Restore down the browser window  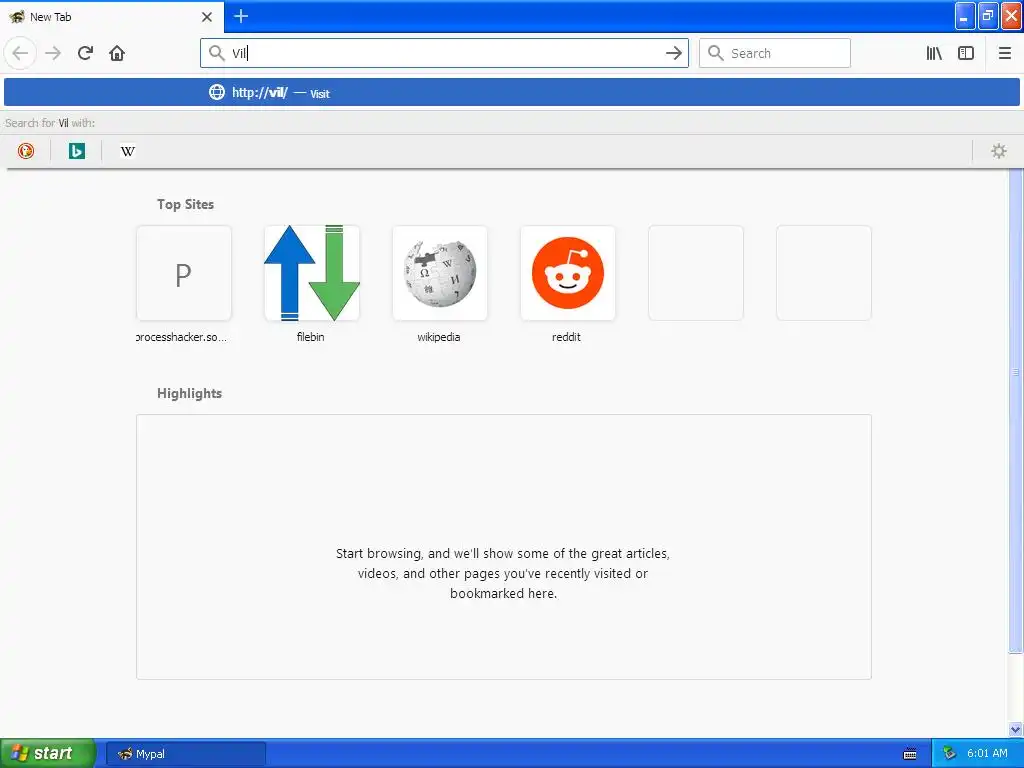988,16
